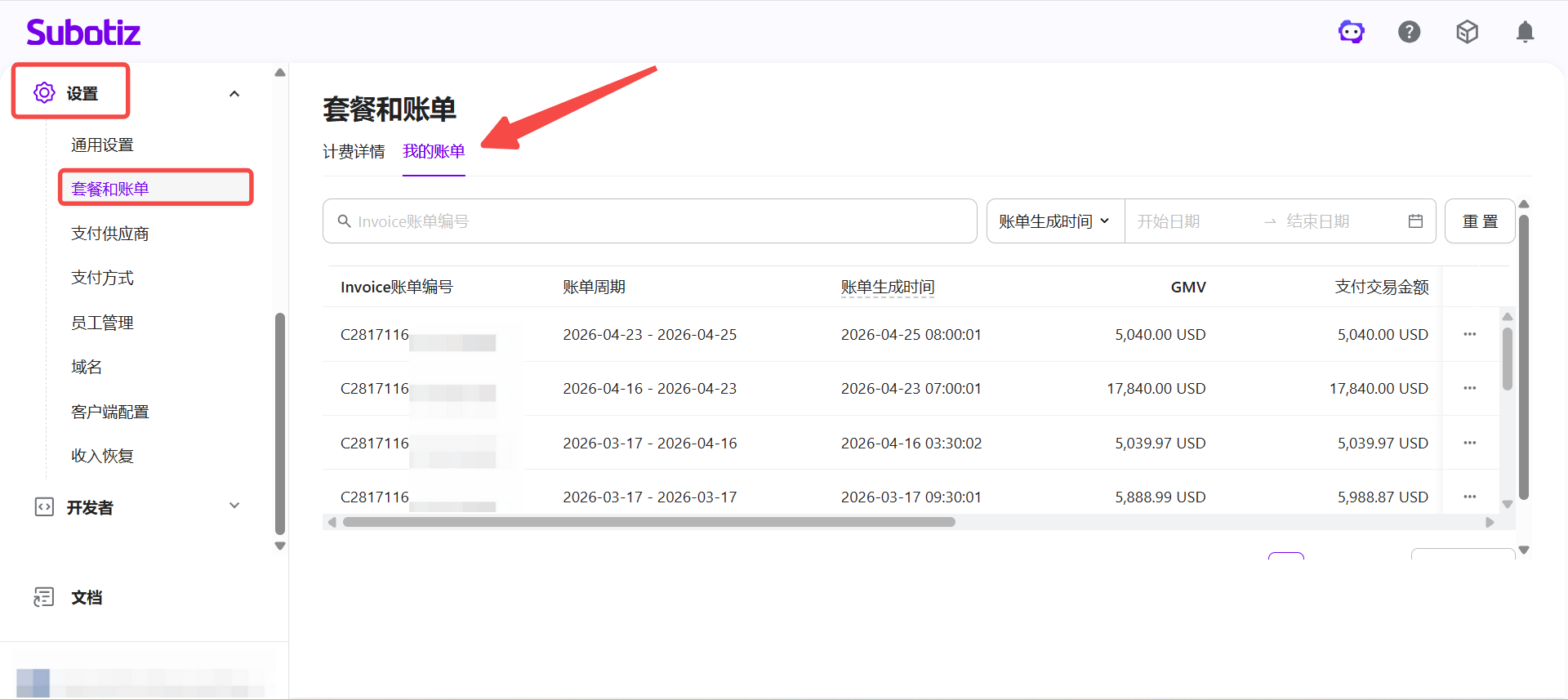This screenshot has height=700, width=1568.
Task: Open the 文档 documents icon
Action: pos(44,597)
